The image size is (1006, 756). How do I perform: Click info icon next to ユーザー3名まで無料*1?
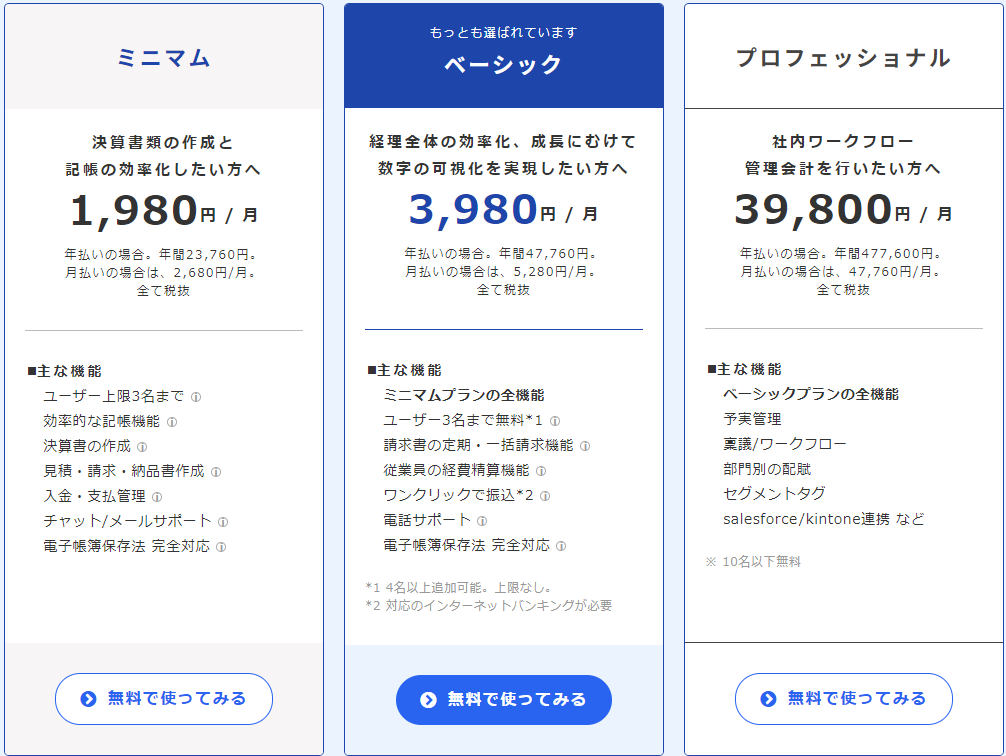point(555,422)
